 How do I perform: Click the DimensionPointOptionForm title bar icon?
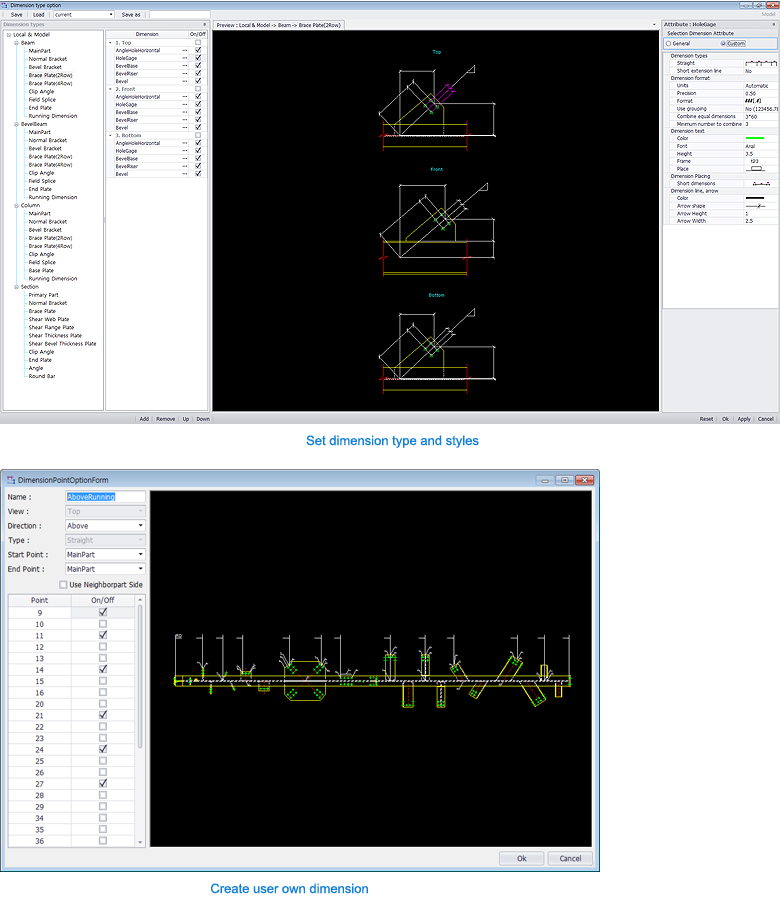tap(11, 480)
